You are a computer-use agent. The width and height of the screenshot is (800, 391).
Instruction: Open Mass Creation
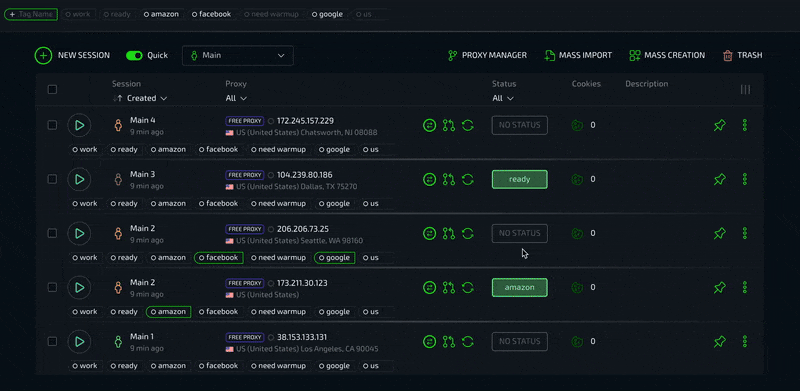667,55
